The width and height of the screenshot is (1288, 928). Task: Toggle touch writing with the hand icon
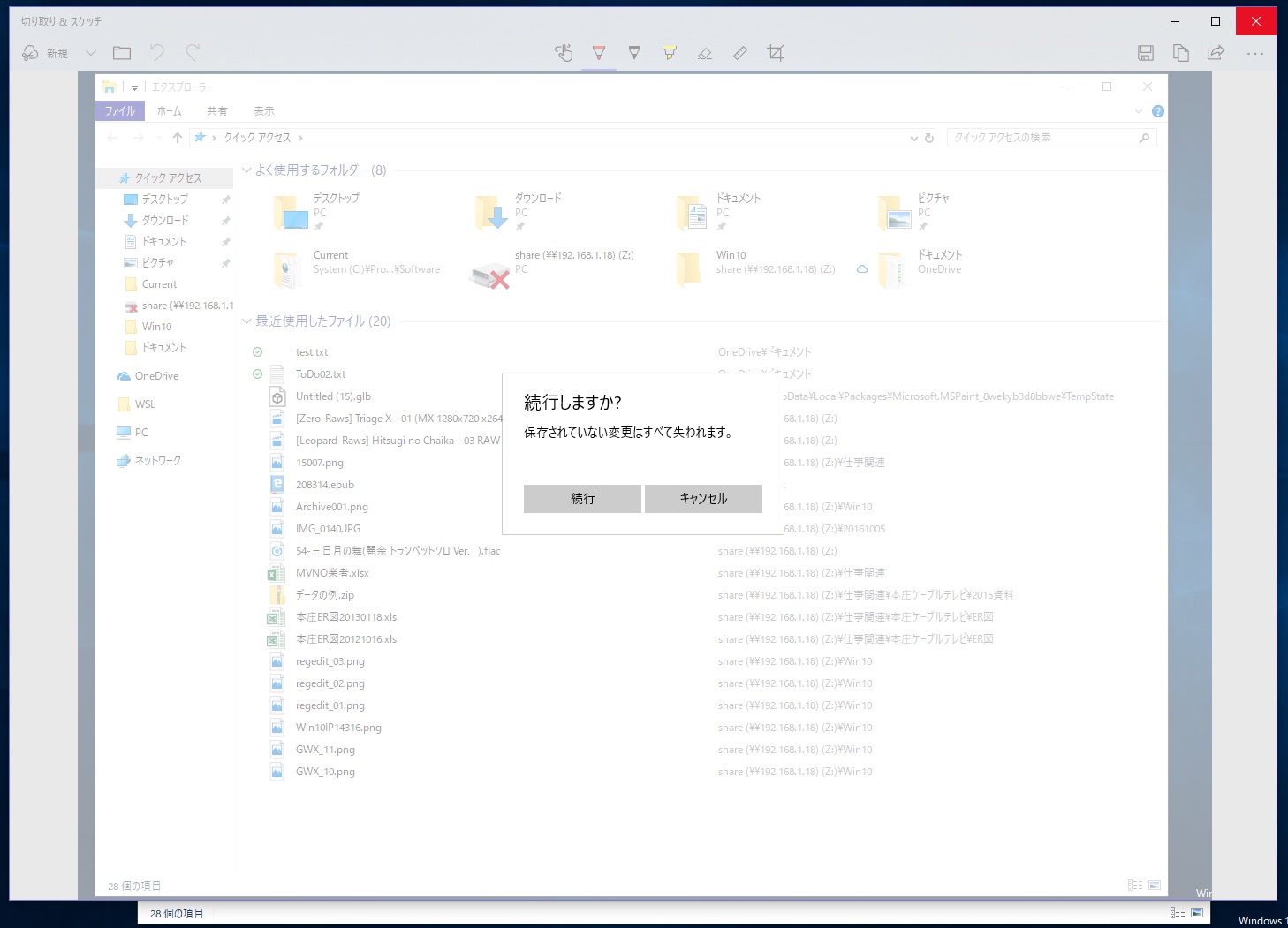point(564,53)
